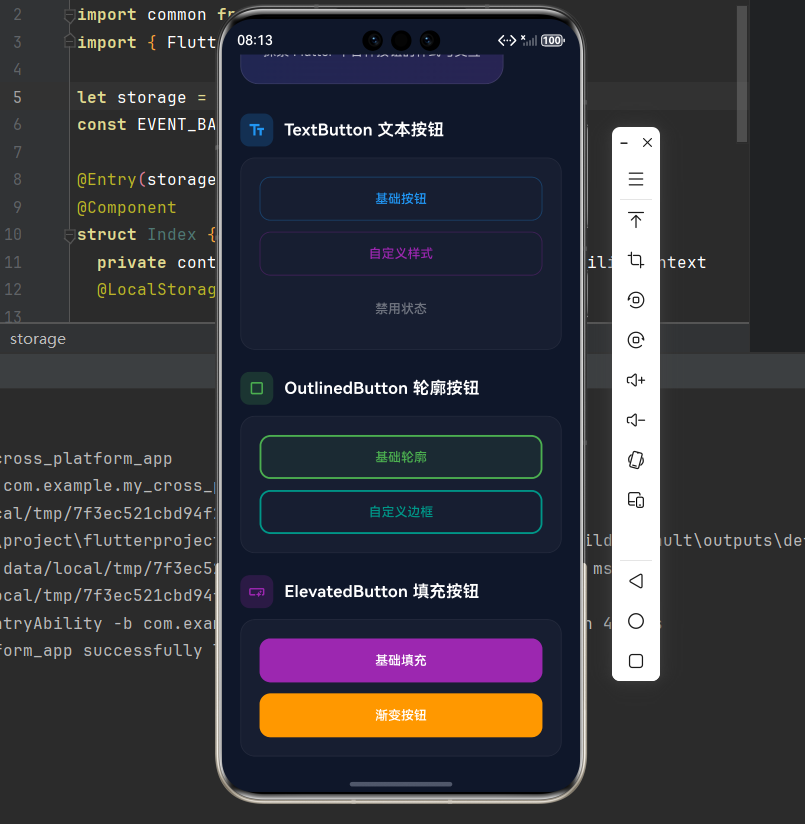Tap the phone's bottom gesture bar
805x824 pixels.
click(x=401, y=784)
